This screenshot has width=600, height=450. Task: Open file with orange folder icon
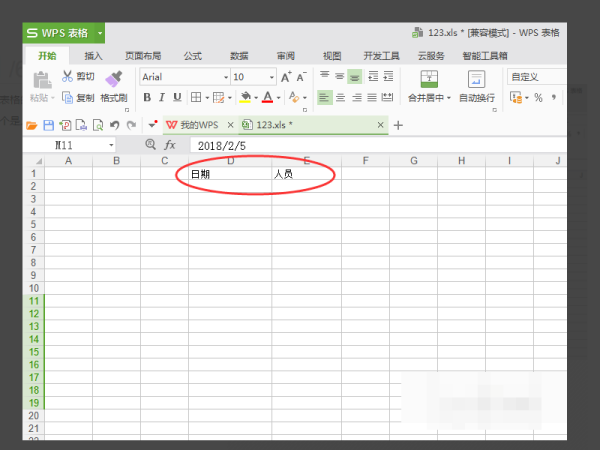pyautogui.click(x=31, y=126)
